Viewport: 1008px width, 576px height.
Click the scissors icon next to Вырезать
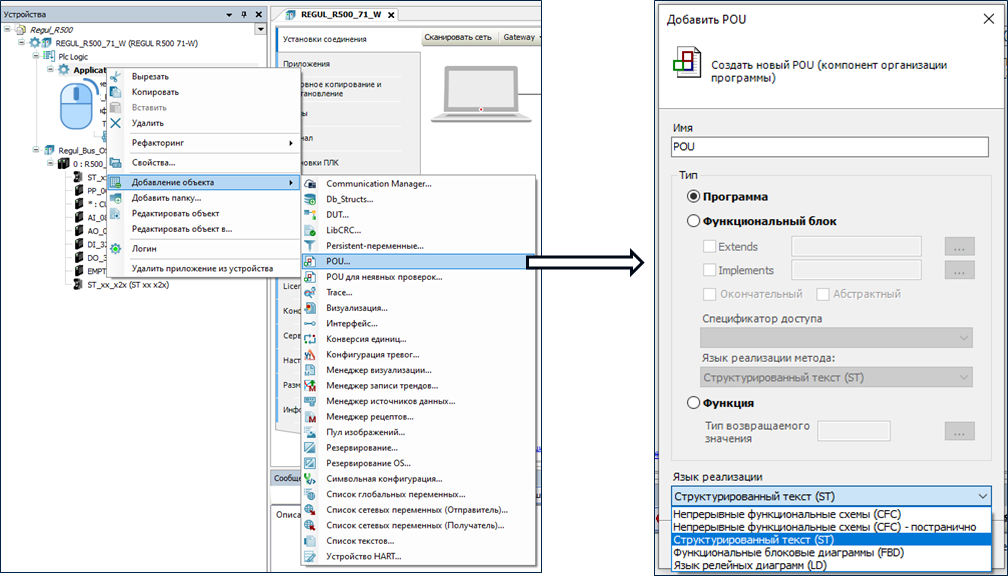pyautogui.click(x=116, y=77)
